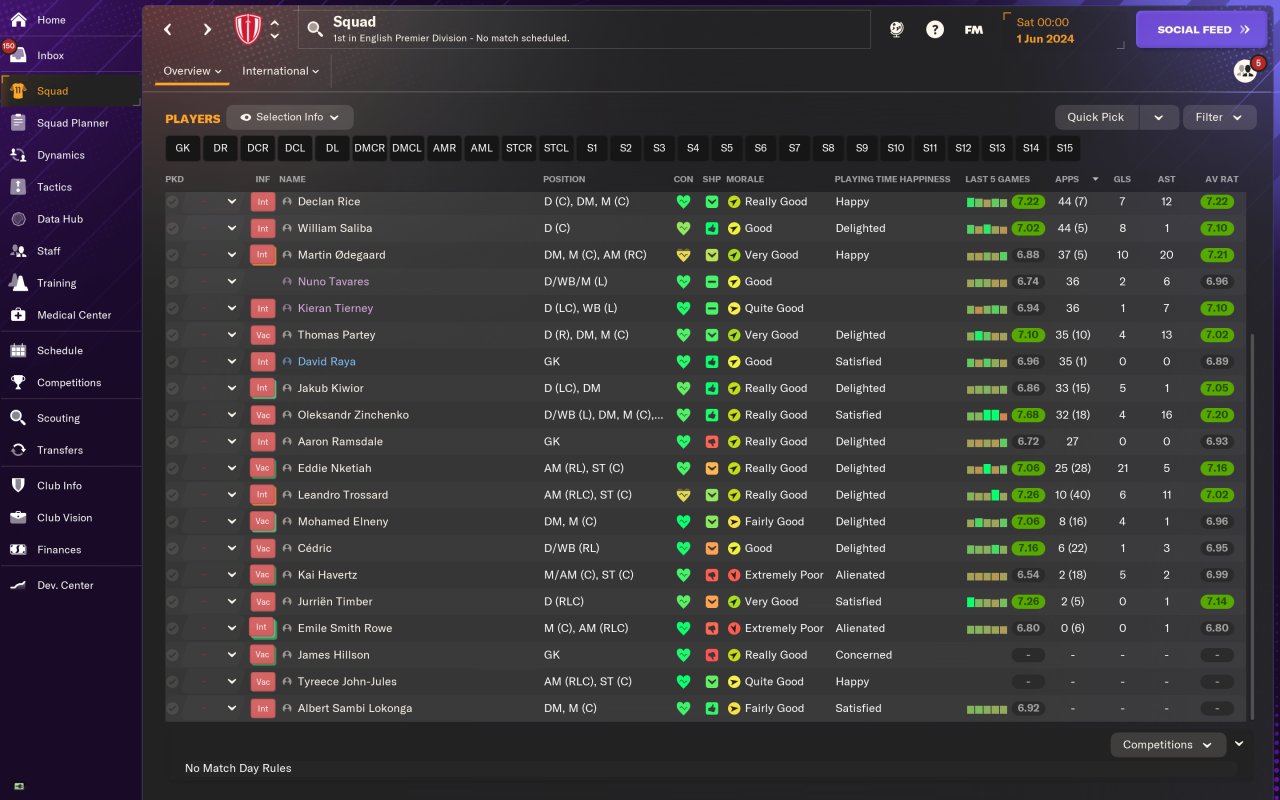The height and width of the screenshot is (800, 1280).
Task: Click the FM logo icon
Action: 973,30
